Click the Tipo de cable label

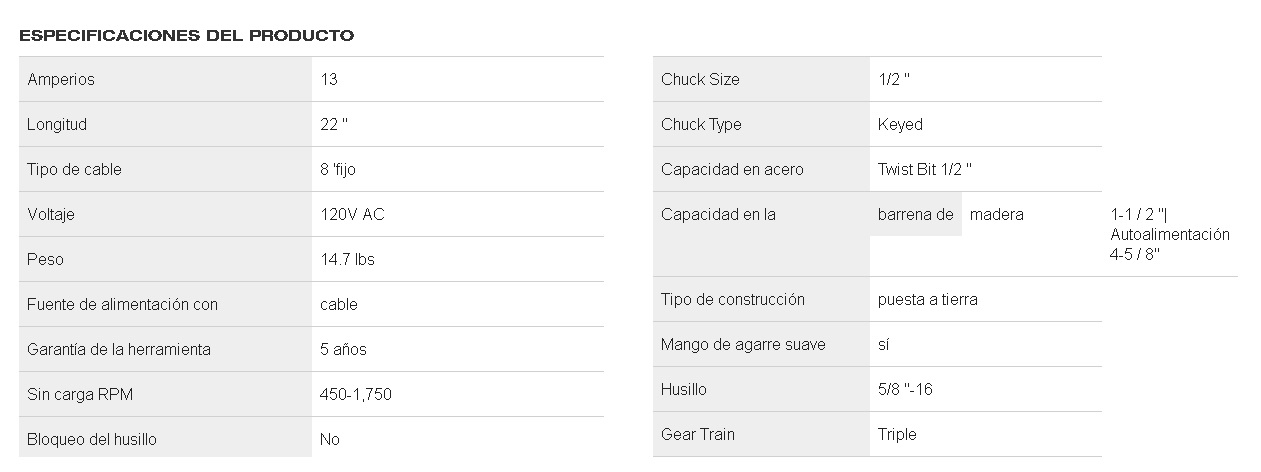[x=74, y=169]
